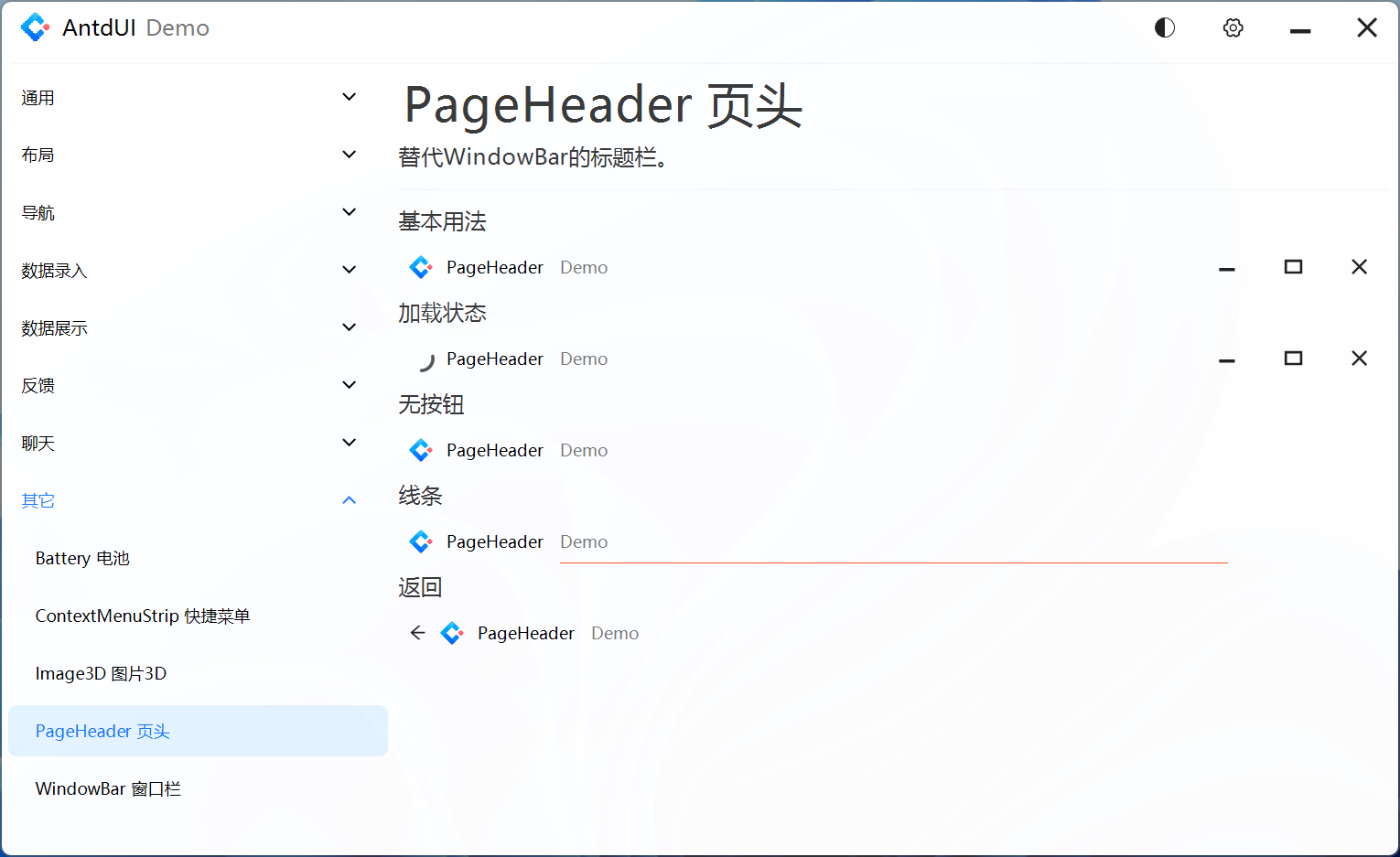Click the AntdUI logo in the title bar
Screen dimensions: 1400x857
coord(36,27)
